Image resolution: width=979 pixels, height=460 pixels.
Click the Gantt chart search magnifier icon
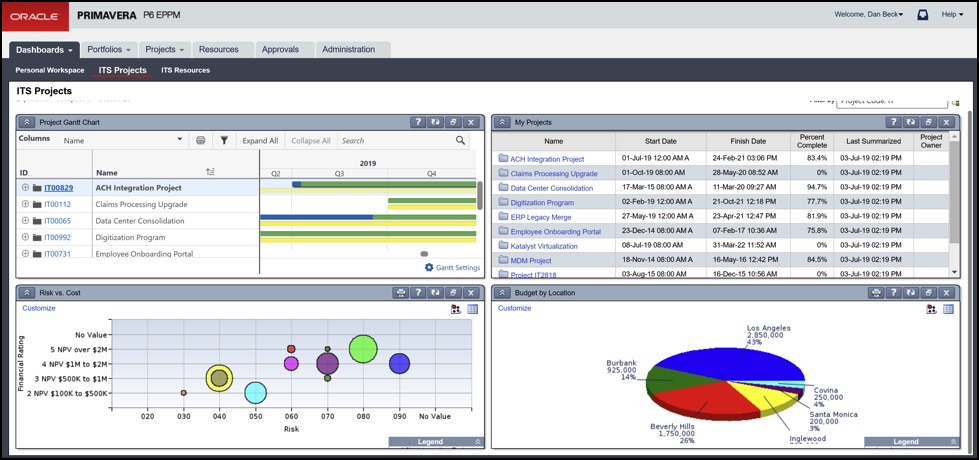[x=461, y=141]
